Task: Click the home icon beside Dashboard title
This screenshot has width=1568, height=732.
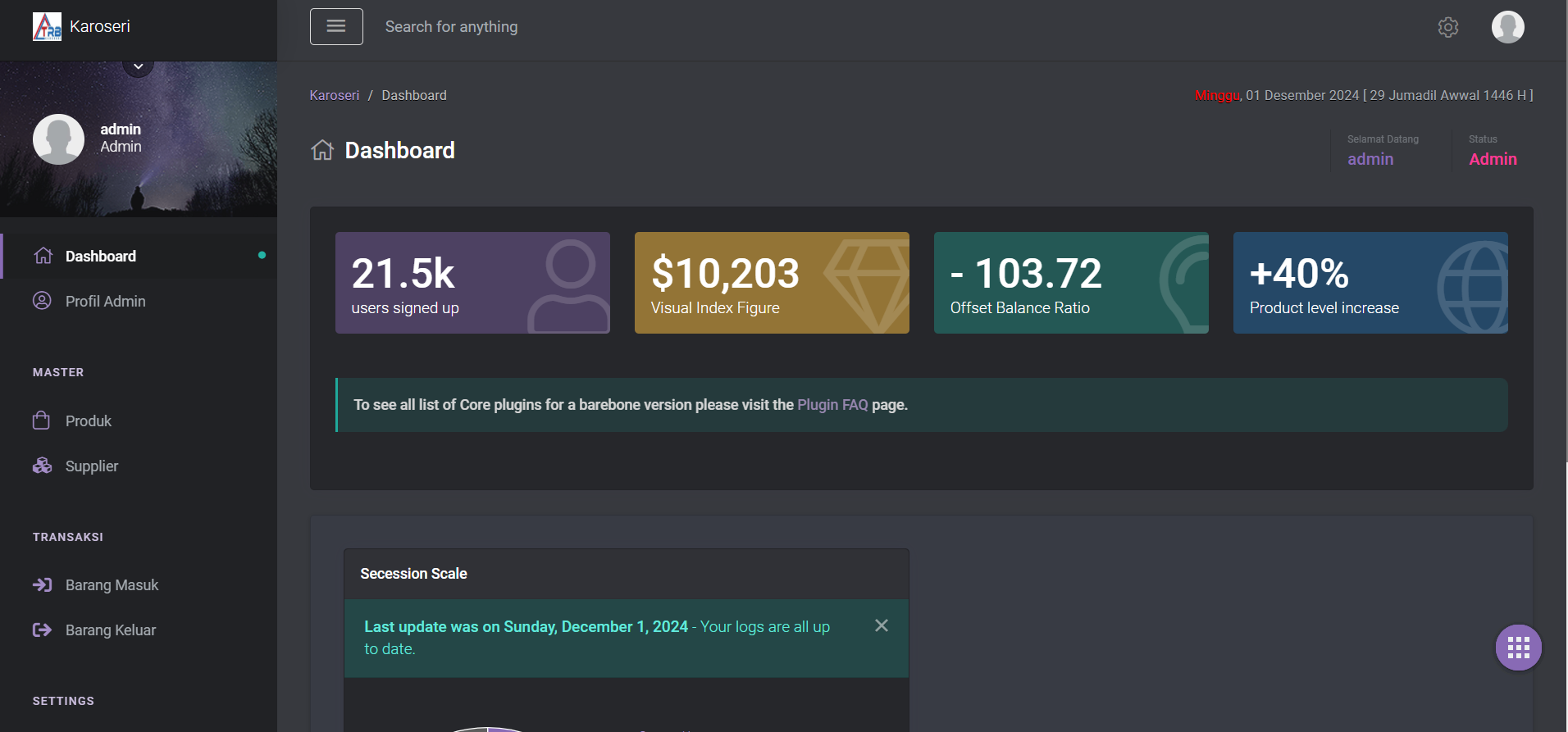Action: (322, 150)
